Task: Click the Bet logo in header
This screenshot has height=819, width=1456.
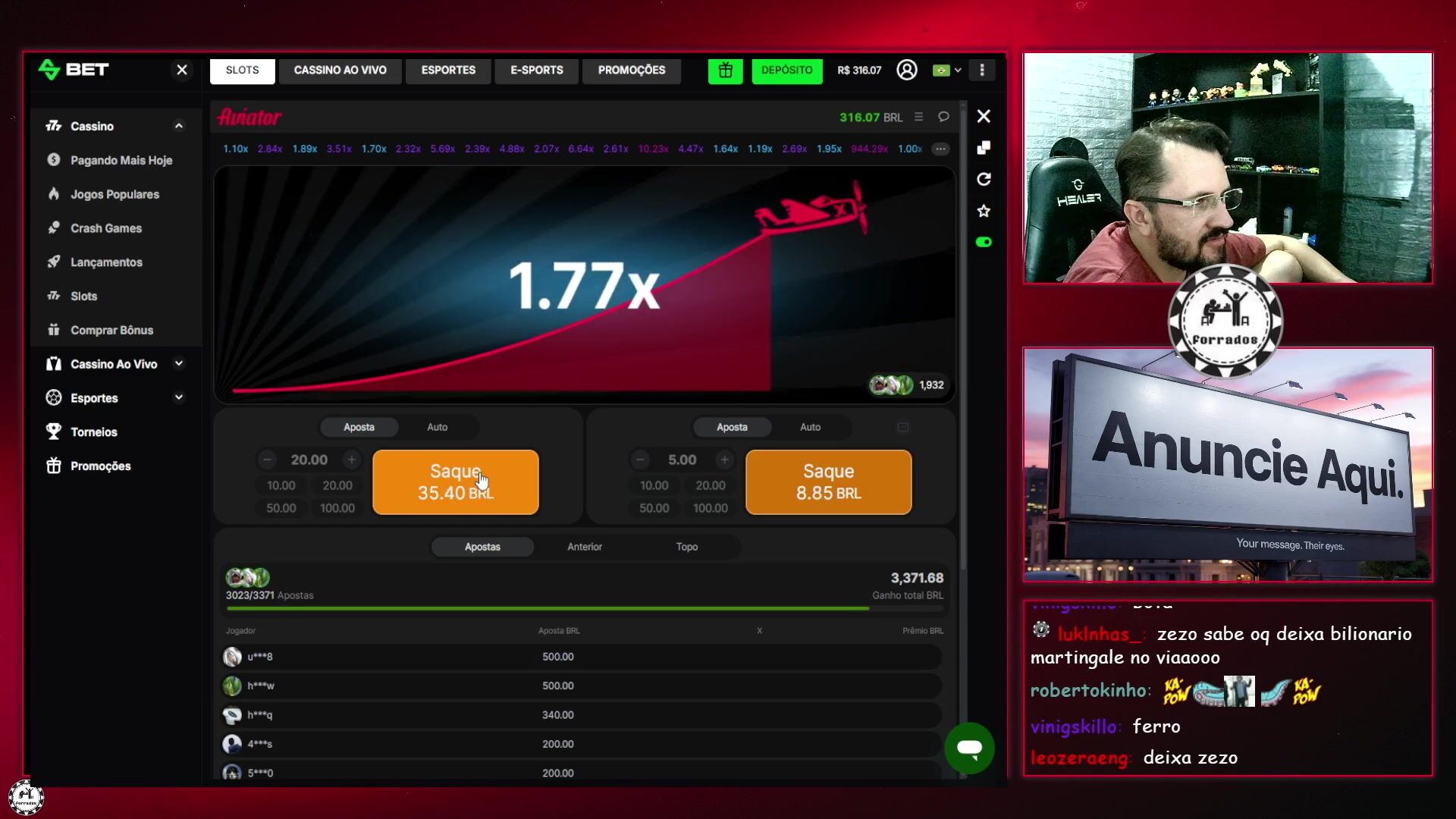Action: (x=74, y=70)
